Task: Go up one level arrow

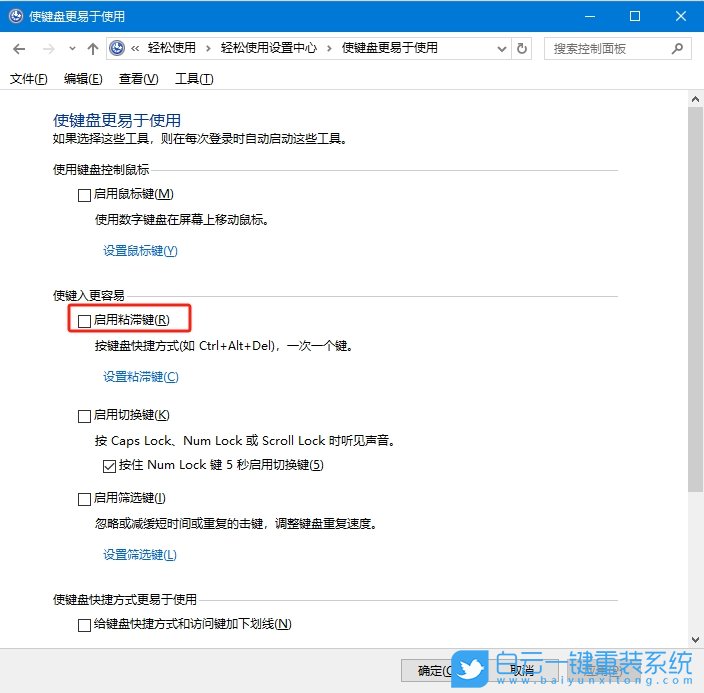Action: point(92,49)
